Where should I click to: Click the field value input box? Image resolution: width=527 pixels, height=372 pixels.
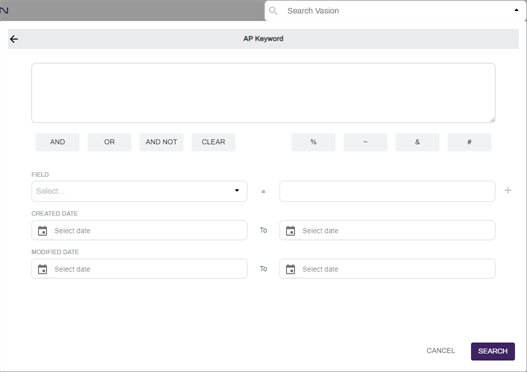coord(387,191)
